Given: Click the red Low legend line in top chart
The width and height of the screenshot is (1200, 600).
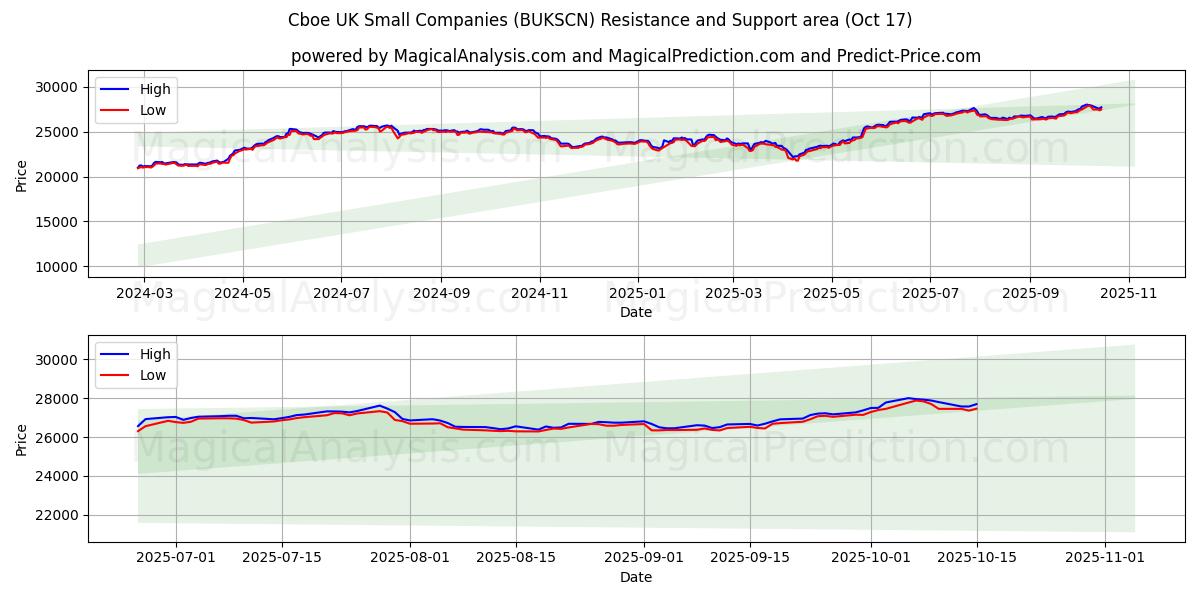Looking at the screenshot, I should (x=115, y=111).
